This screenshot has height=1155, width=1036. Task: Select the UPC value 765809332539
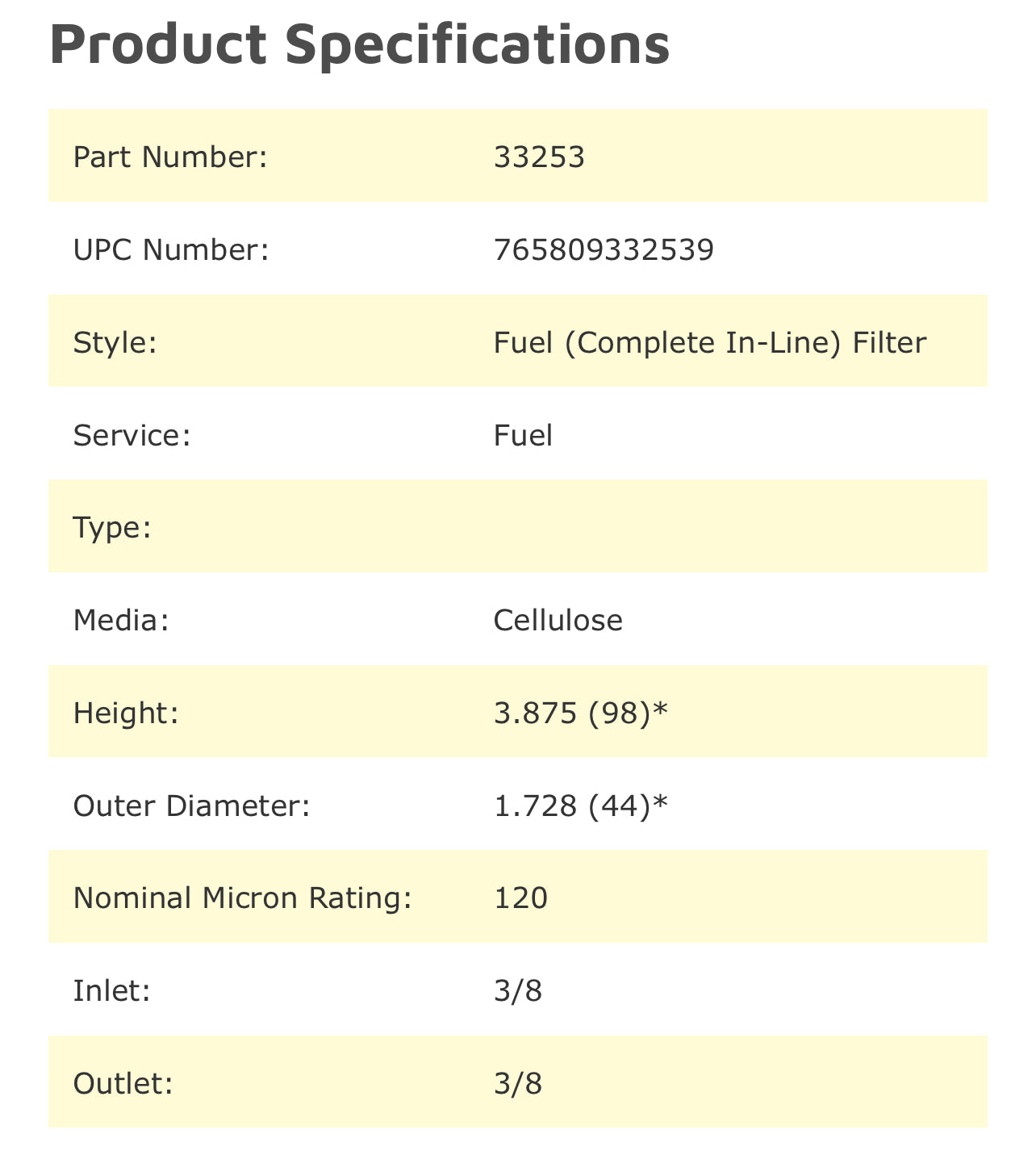pyautogui.click(x=604, y=250)
